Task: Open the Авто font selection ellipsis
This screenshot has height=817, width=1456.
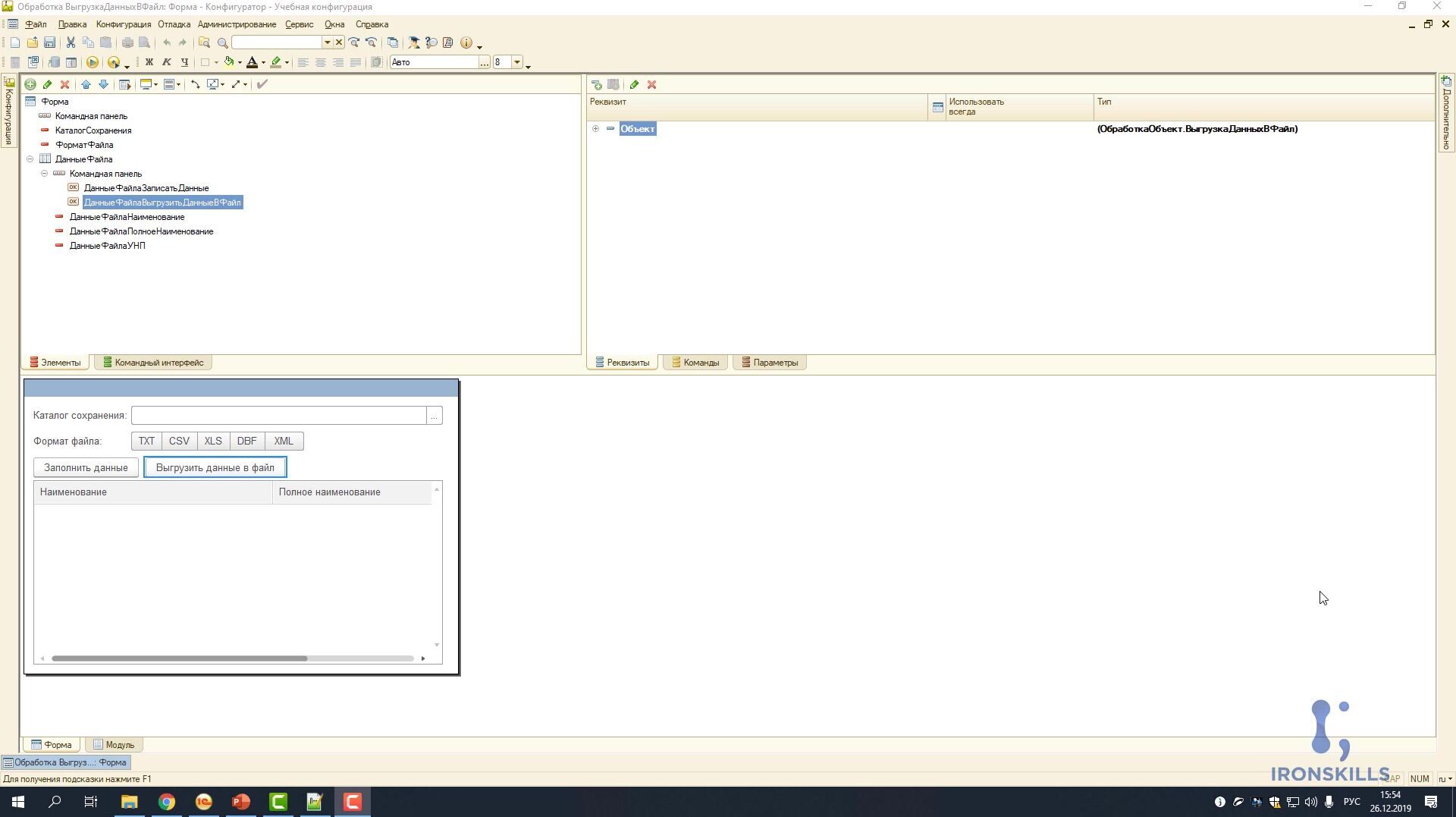Action: click(x=484, y=62)
